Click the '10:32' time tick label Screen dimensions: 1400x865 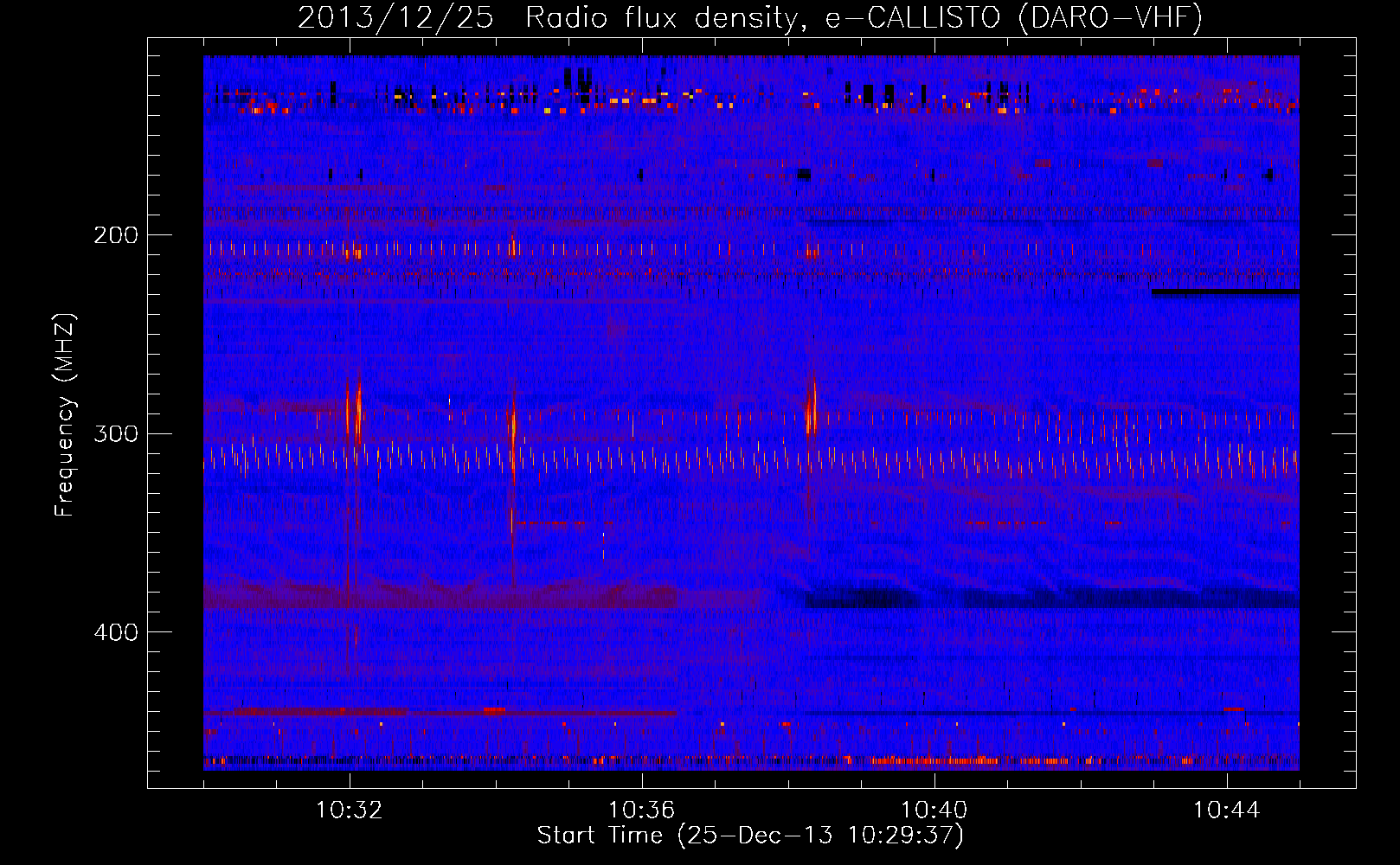point(349,811)
